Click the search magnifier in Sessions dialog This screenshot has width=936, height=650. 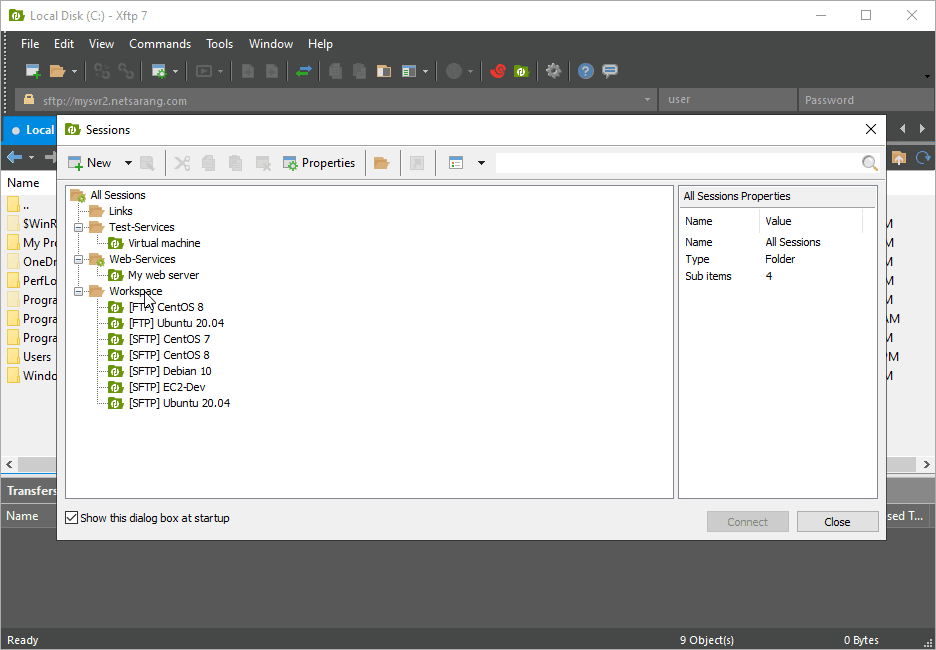869,162
